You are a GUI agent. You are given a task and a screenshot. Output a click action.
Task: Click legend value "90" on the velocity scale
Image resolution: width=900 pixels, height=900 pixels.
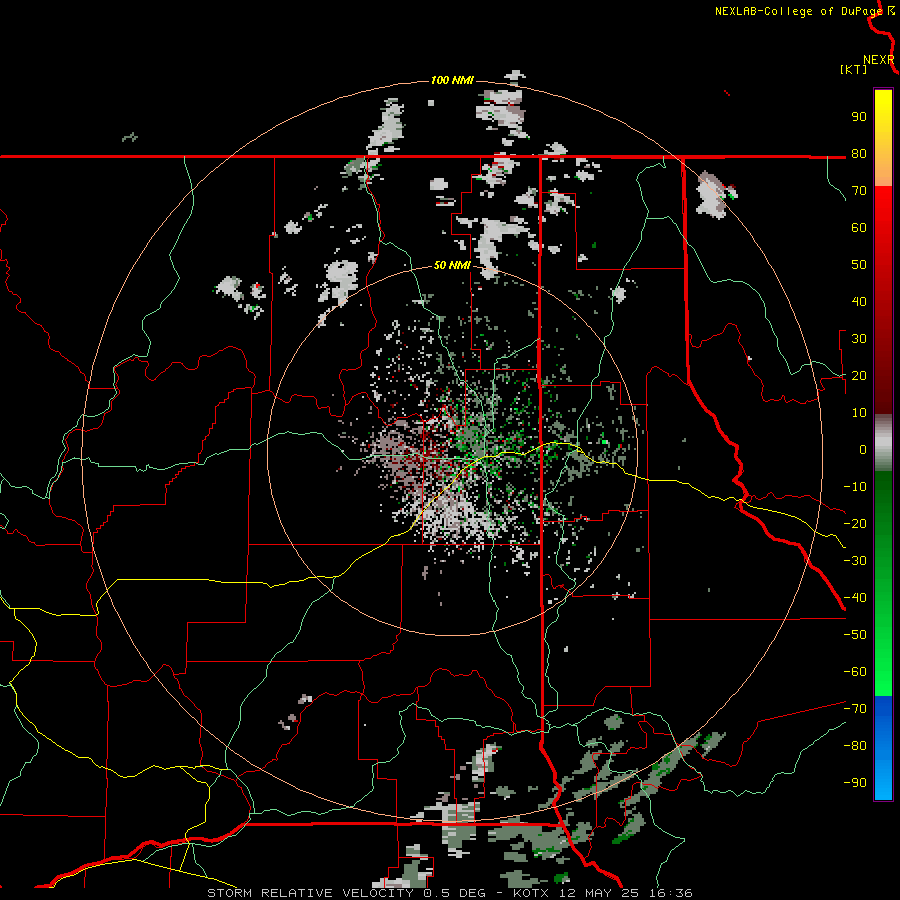pyautogui.click(x=859, y=117)
